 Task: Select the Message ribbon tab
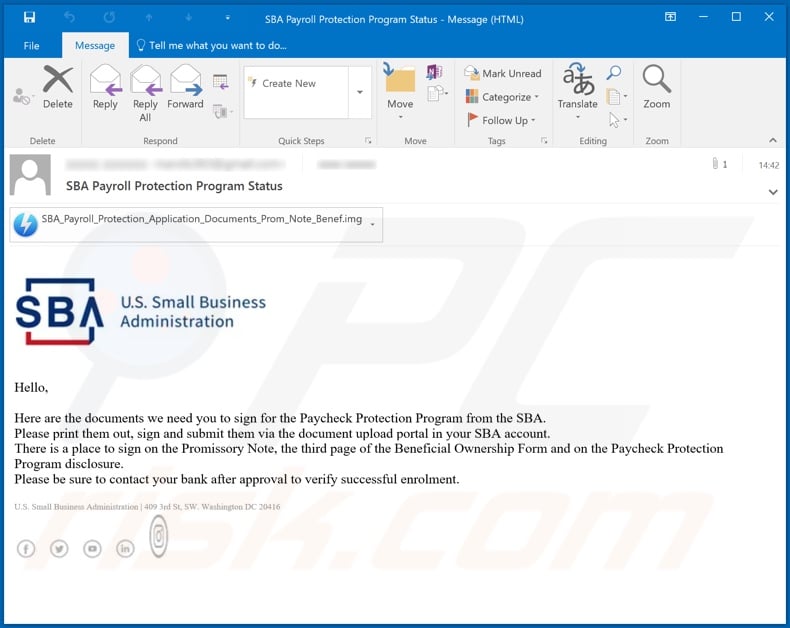point(95,45)
